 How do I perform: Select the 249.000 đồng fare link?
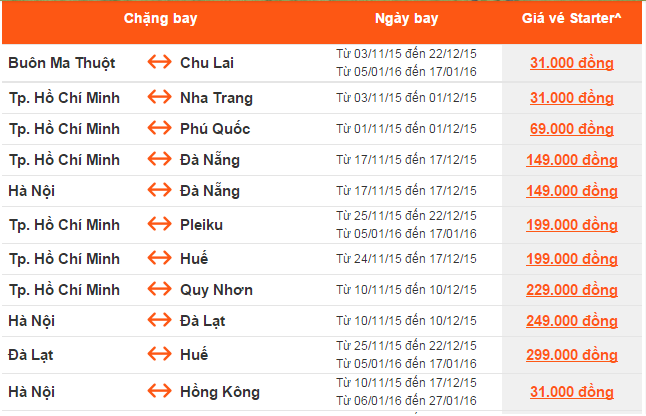[571, 321]
